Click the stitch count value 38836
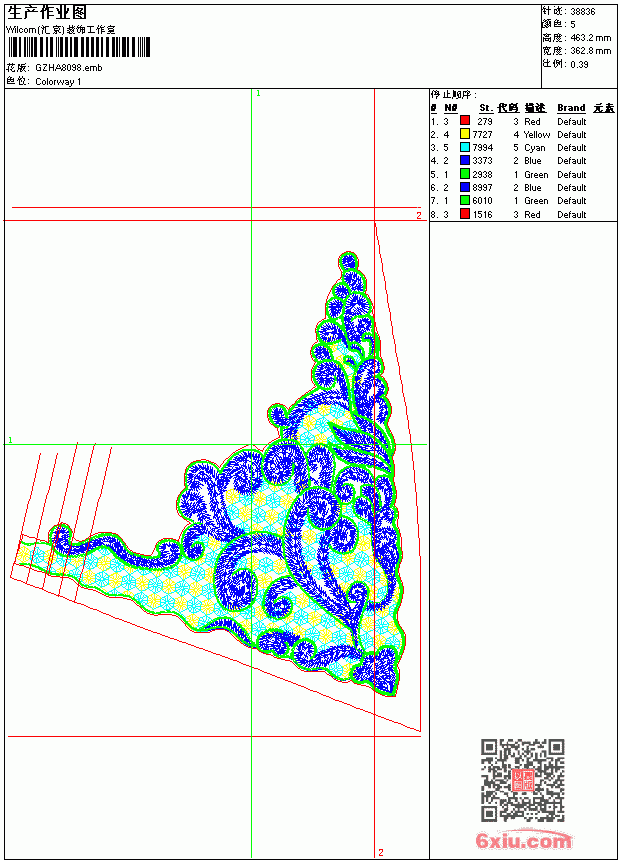The image size is (620, 860). point(583,12)
